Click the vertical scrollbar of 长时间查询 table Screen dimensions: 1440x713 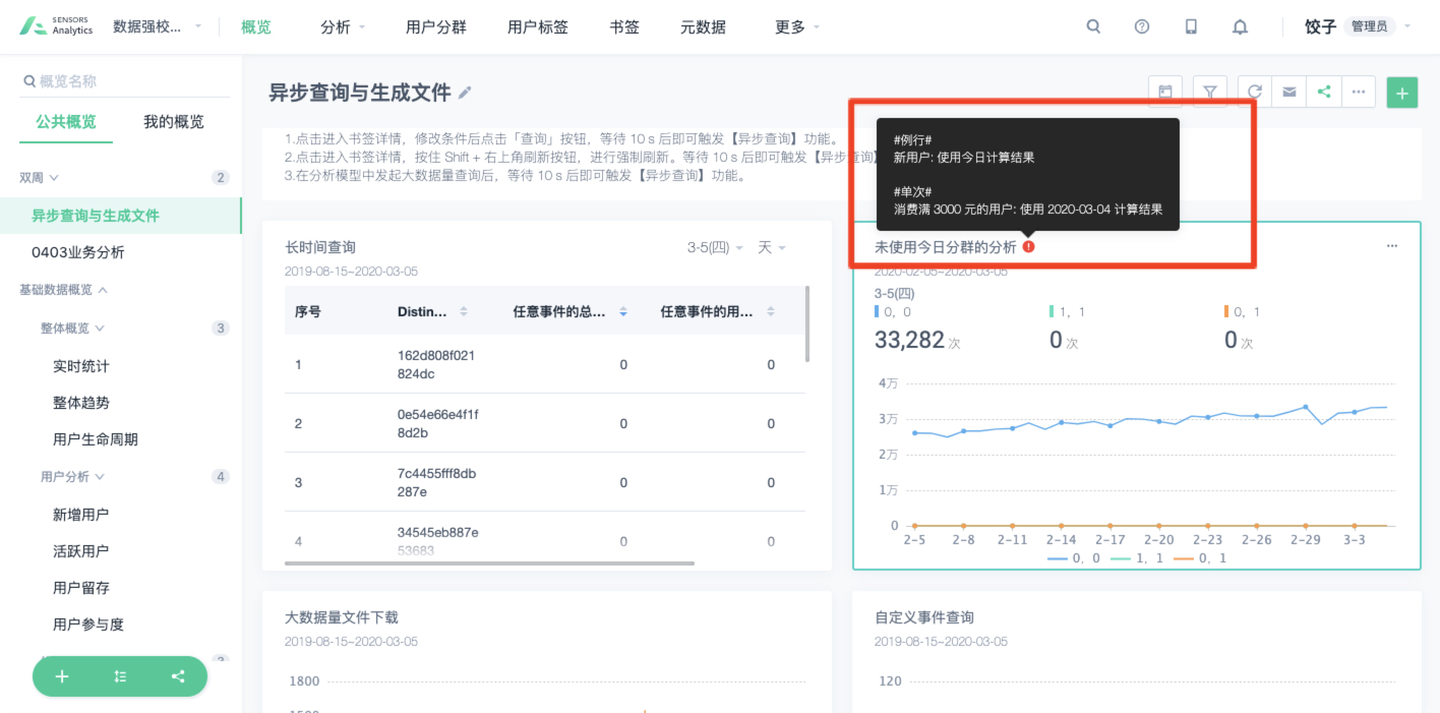tap(808, 324)
